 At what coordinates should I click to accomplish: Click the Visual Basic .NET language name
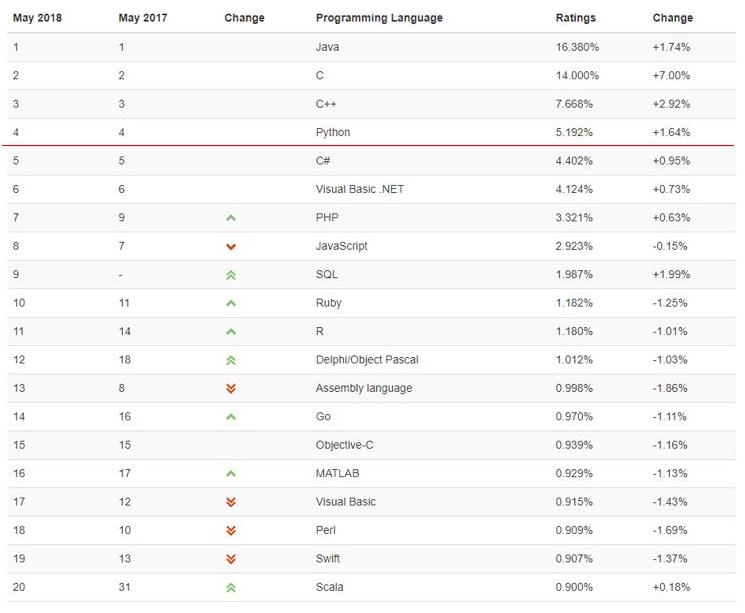point(359,189)
